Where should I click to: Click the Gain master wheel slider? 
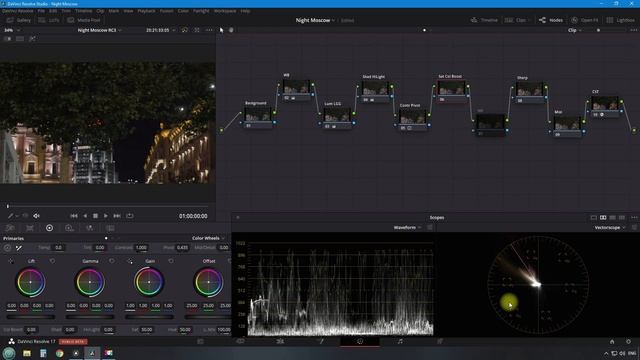click(x=149, y=316)
